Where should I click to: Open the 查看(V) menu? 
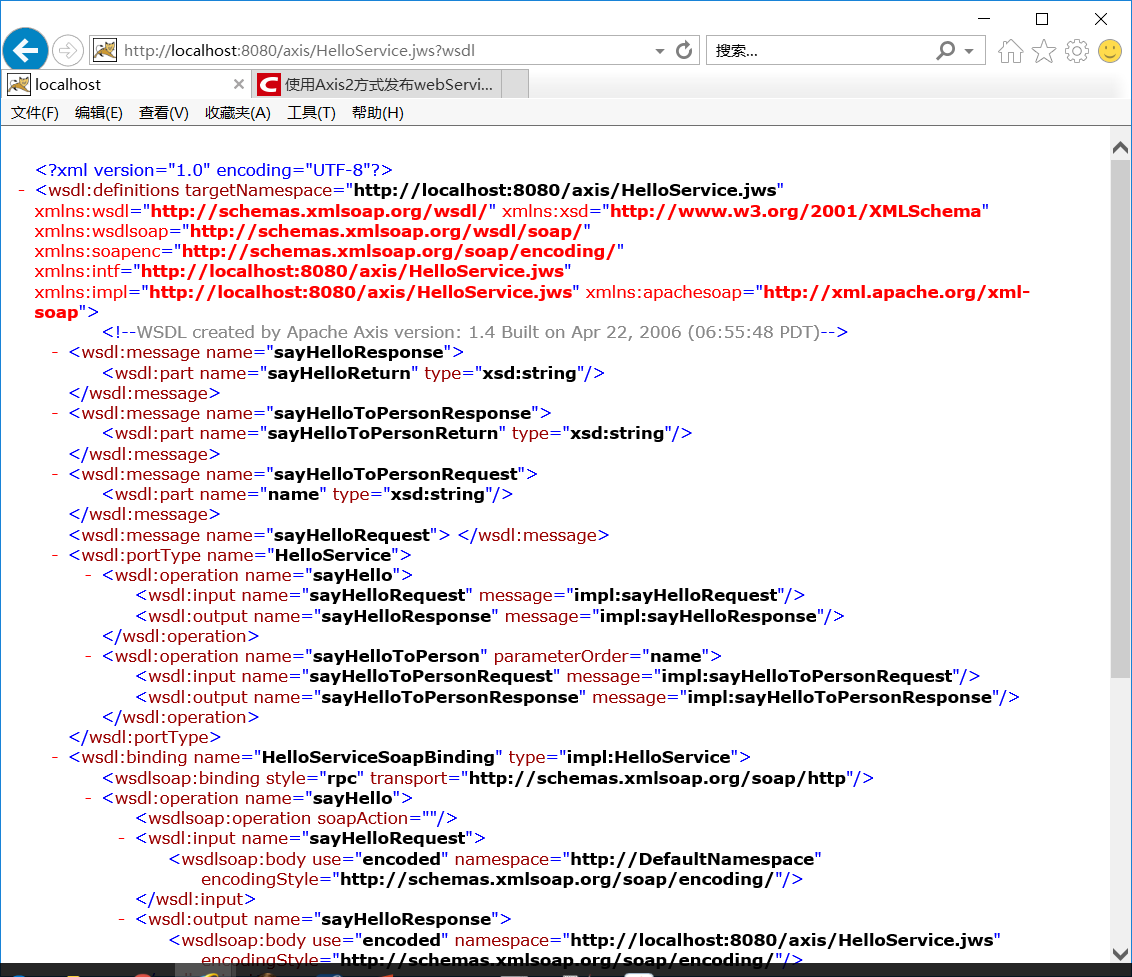click(x=163, y=113)
